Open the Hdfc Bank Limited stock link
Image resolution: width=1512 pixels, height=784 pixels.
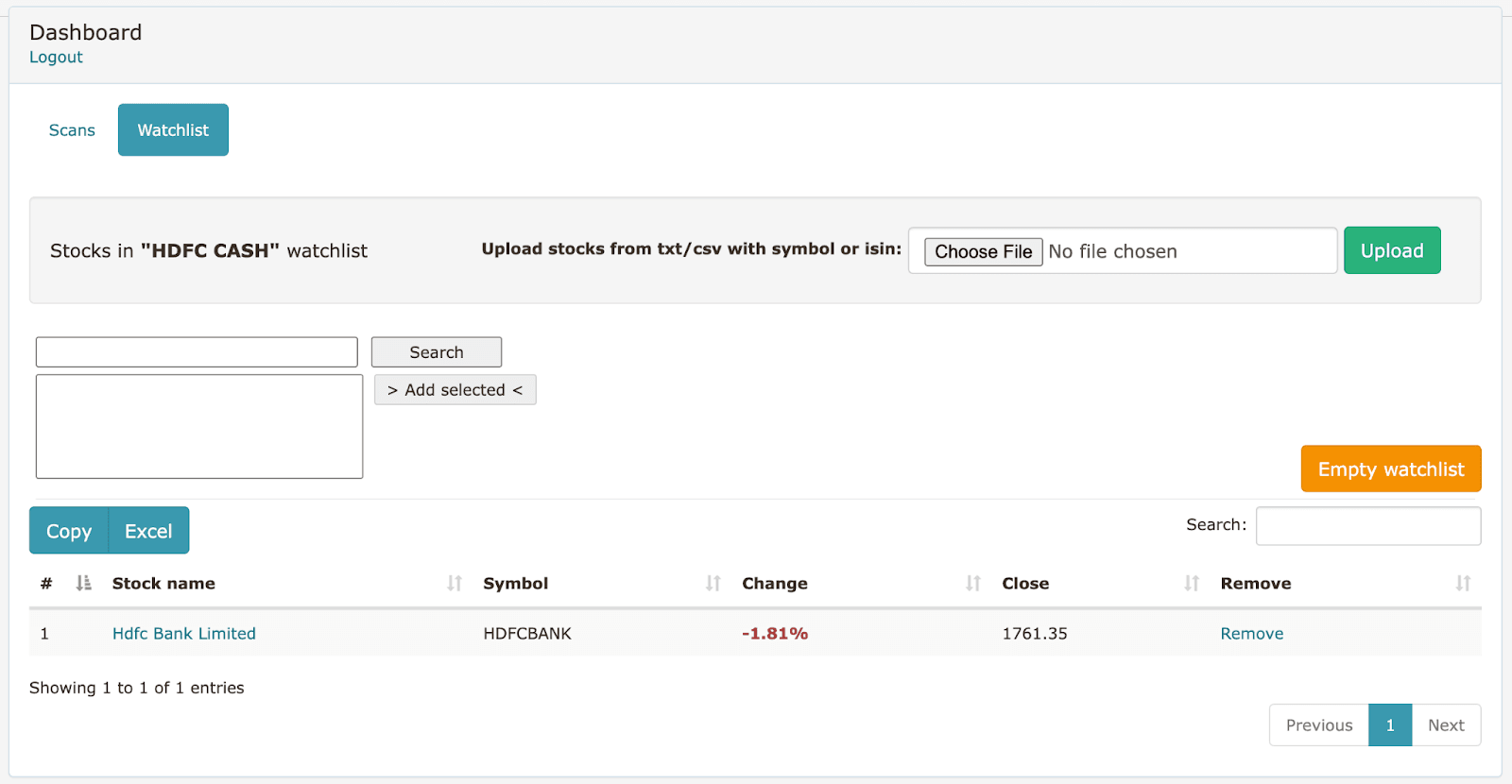pyautogui.click(x=184, y=634)
